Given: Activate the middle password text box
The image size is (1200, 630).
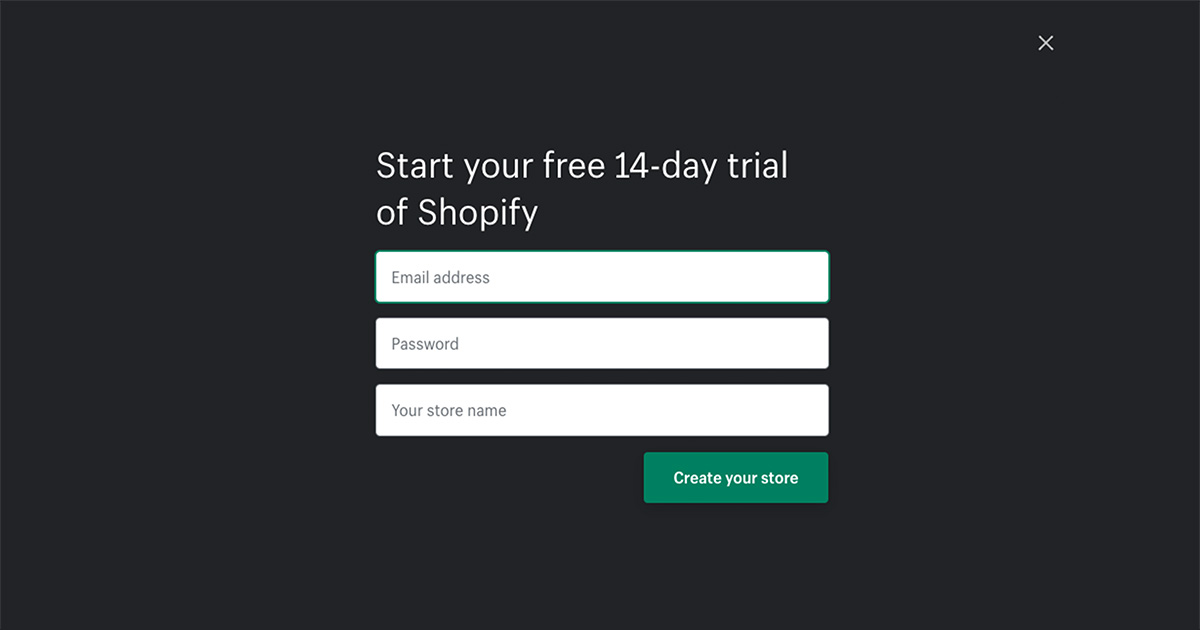Looking at the screenshot, I should tap(602, 343).
